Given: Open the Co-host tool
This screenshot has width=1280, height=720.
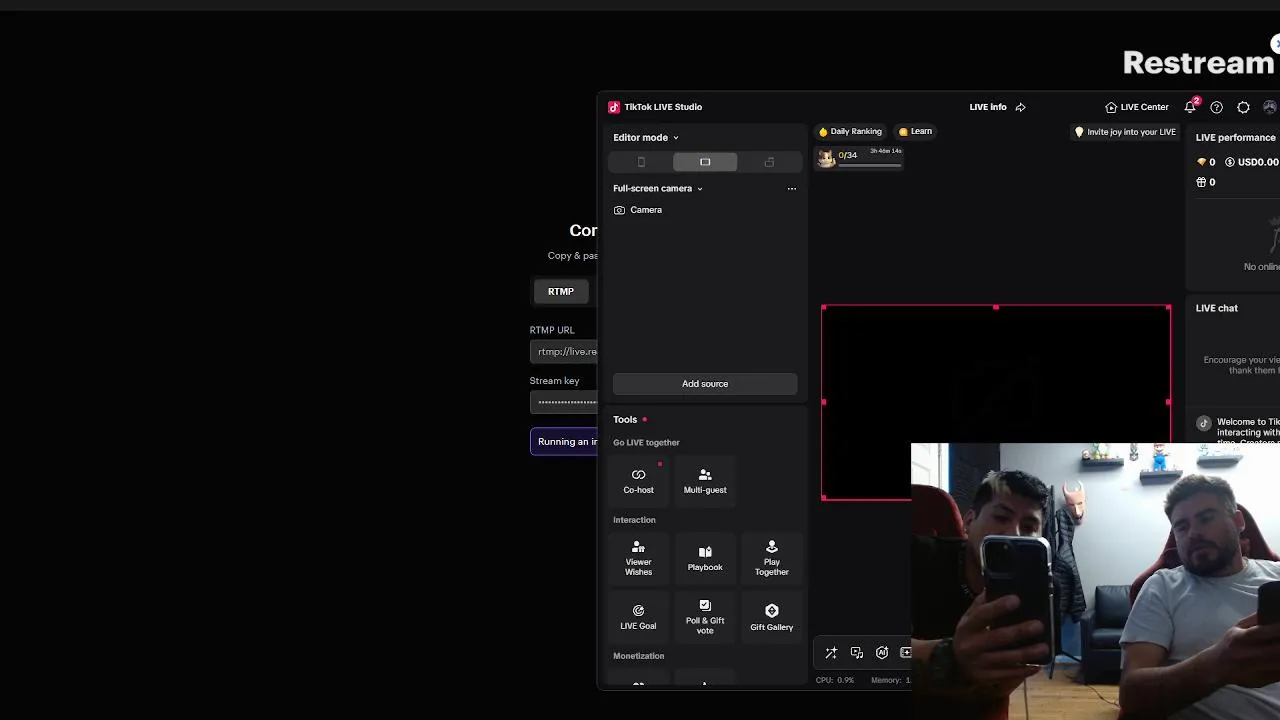Looking at the screenshot, I should click(638, 481).
